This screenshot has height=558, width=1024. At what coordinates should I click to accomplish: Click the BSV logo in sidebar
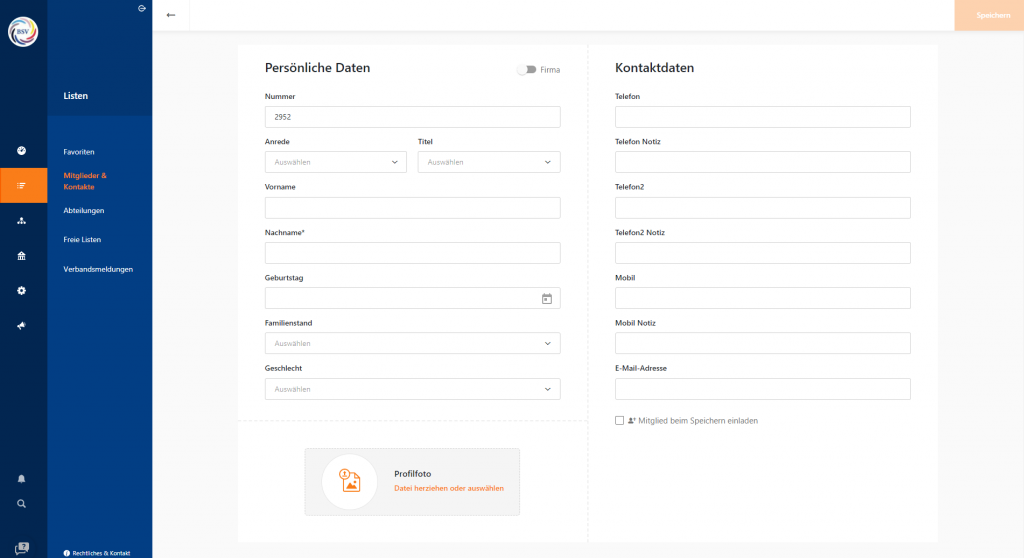click(x=23, y=33)
